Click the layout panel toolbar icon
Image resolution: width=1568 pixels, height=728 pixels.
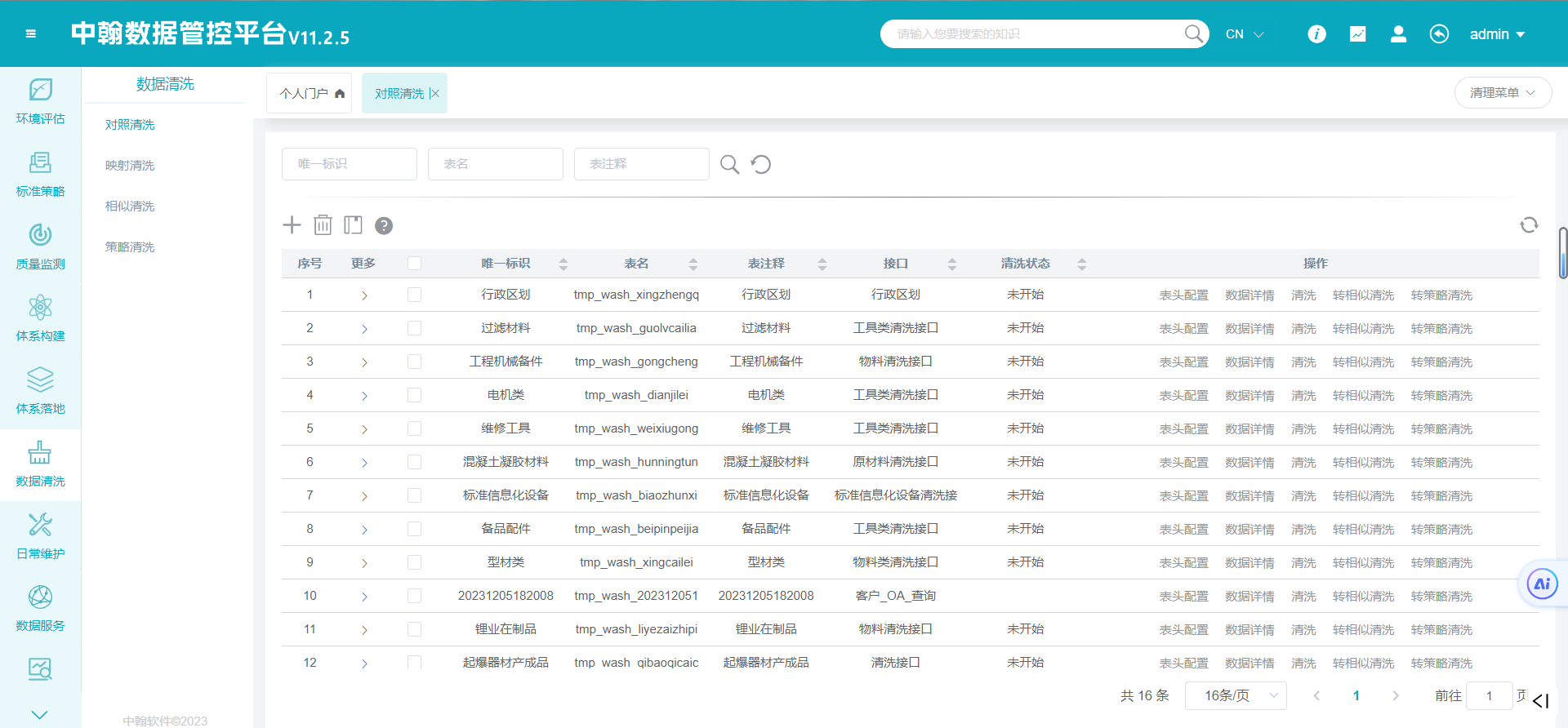353,224
